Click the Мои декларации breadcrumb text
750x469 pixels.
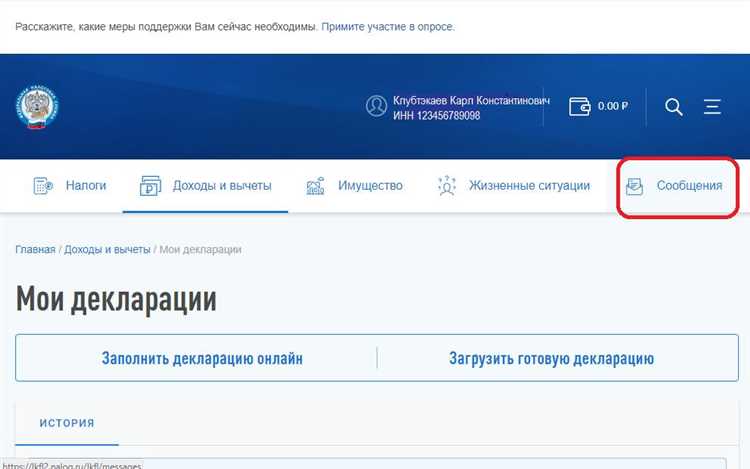[x=200, y=250]
